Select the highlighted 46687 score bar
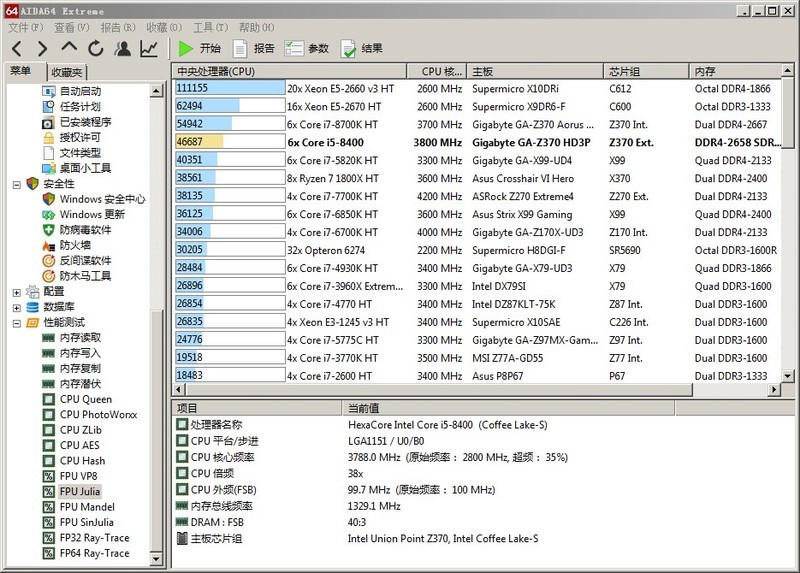This screenshot has height=573, width=800. pyautogui.click(x=230, y=142)
